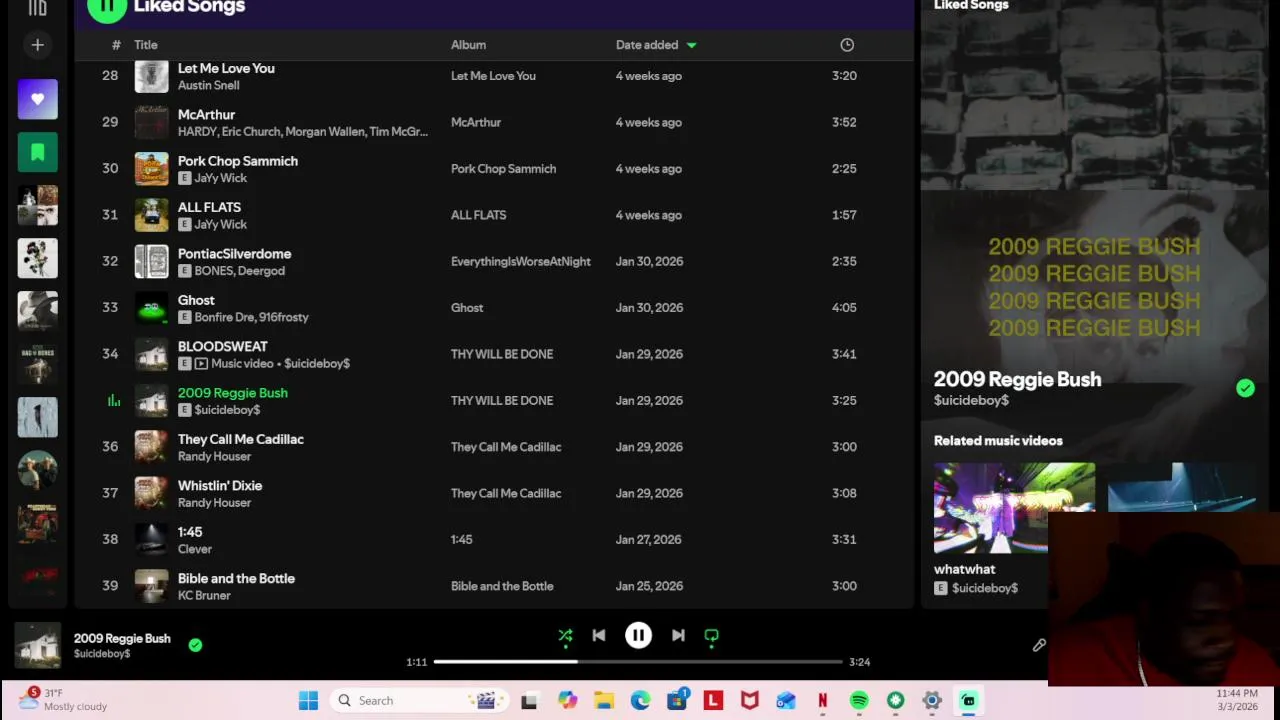This screenshot has width=1280, height=720.
Task: Open Netflix from the taskbar
Action: click(822, 701)
